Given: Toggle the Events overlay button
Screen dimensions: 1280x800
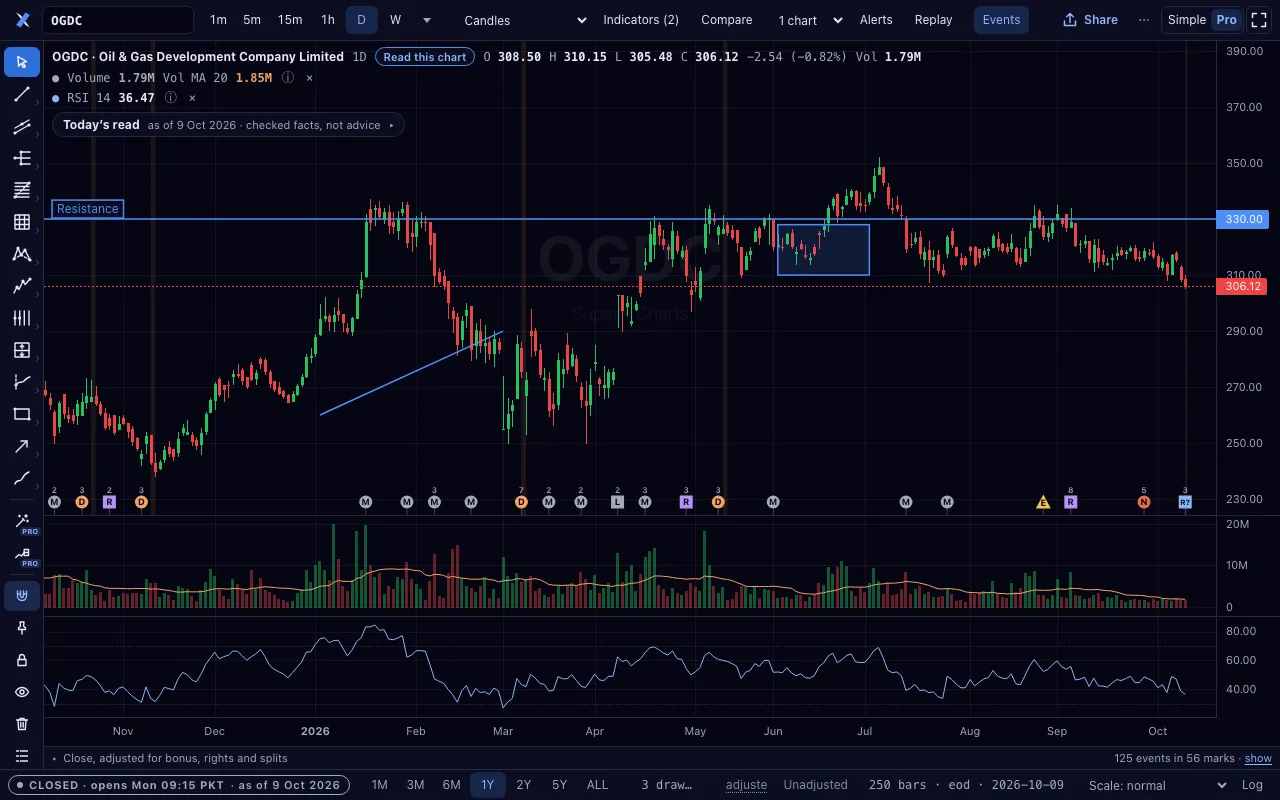Looking at the screenshot, I should 1001,20.
